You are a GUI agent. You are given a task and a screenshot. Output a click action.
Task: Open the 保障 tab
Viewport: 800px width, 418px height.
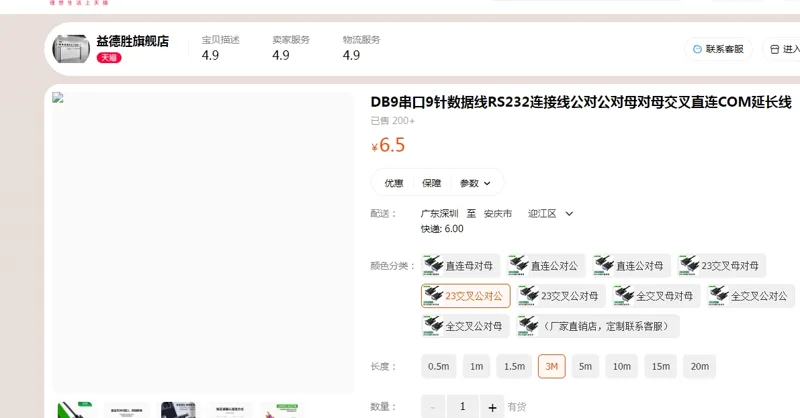point(432,183)
